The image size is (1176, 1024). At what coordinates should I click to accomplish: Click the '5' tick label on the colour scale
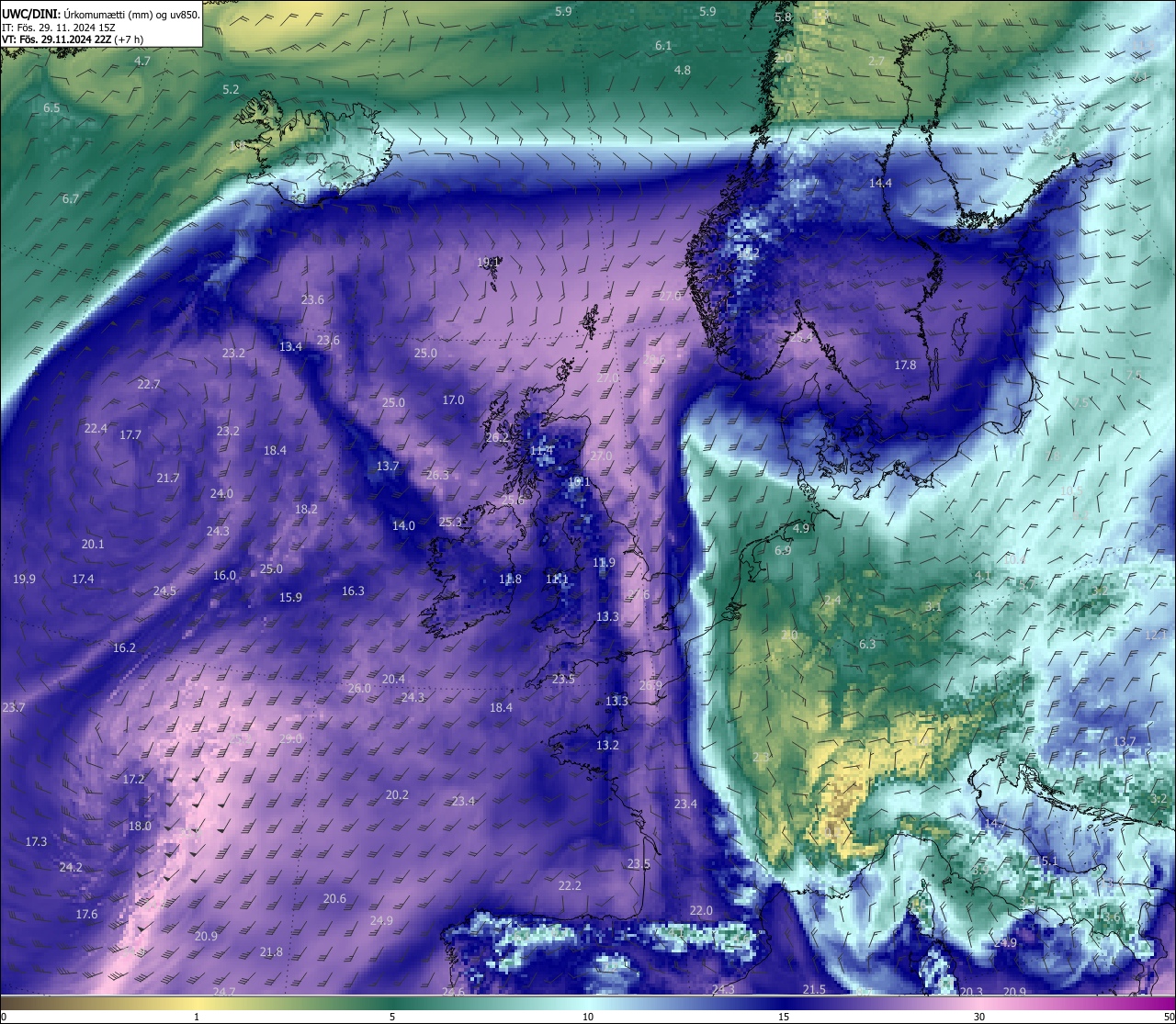click(x=392, y=1017)
